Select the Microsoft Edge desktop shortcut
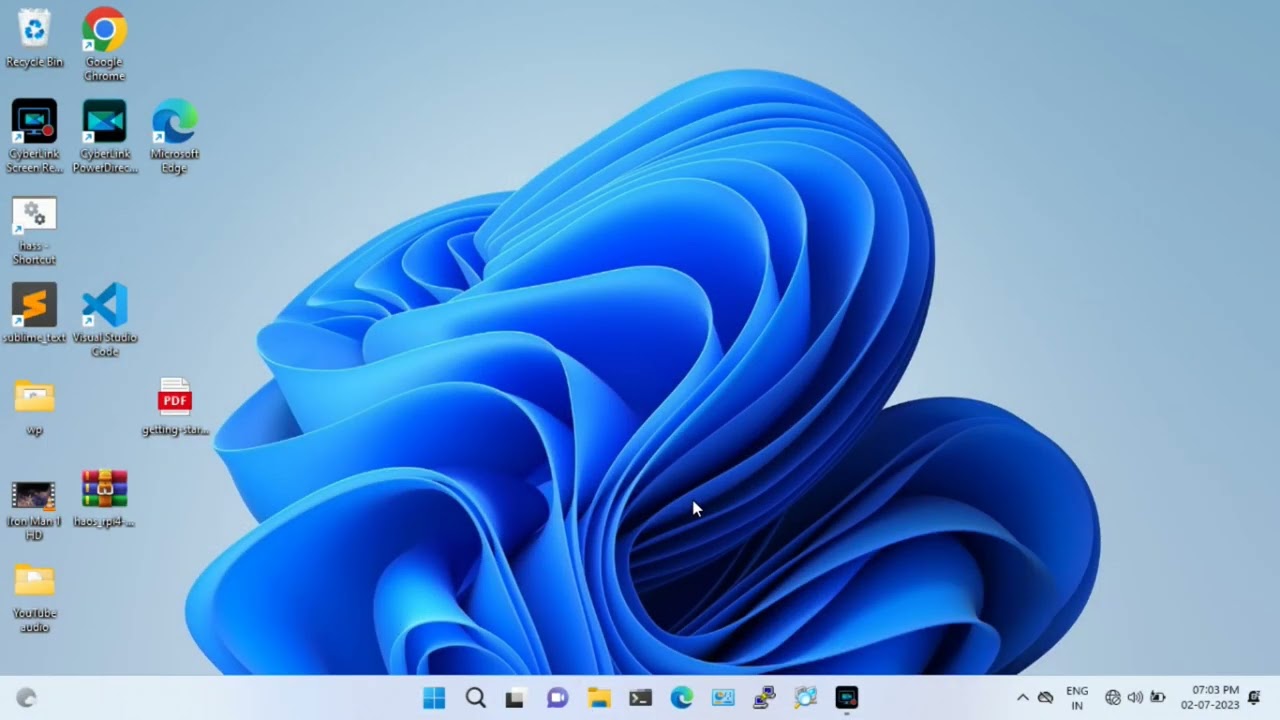 [174, 137]
